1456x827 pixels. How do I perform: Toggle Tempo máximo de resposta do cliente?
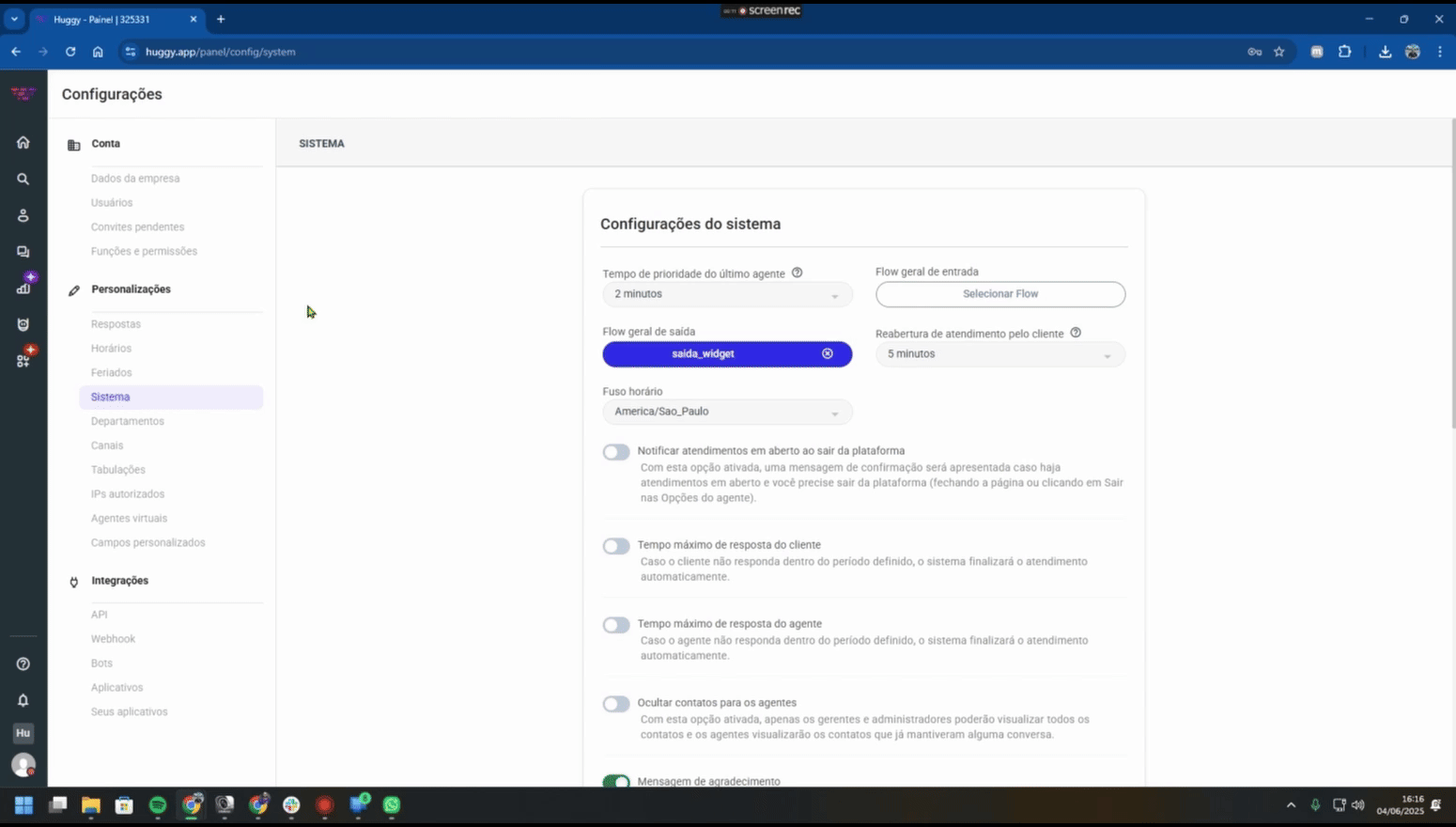(616, 546)
